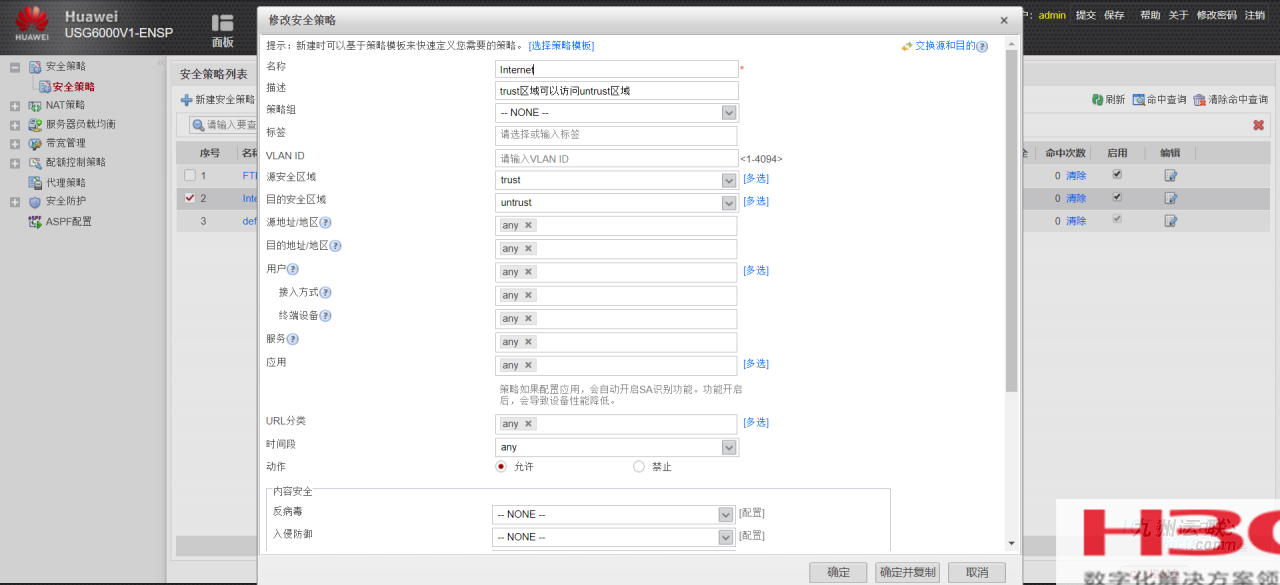This screenshot has height=585, width=1280.
Task: Click the refresh 刷新 icon
Action: tap(1097, 100)
